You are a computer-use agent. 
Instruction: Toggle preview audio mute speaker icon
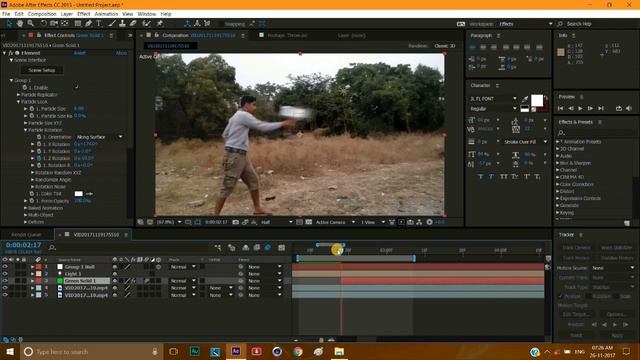pyautogui.click(x=629, y=109)
